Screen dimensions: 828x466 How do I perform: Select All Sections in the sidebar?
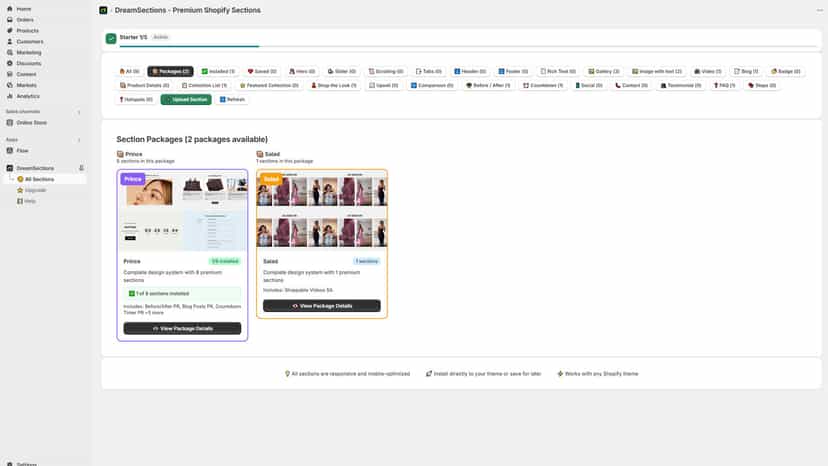click(39, 179)
